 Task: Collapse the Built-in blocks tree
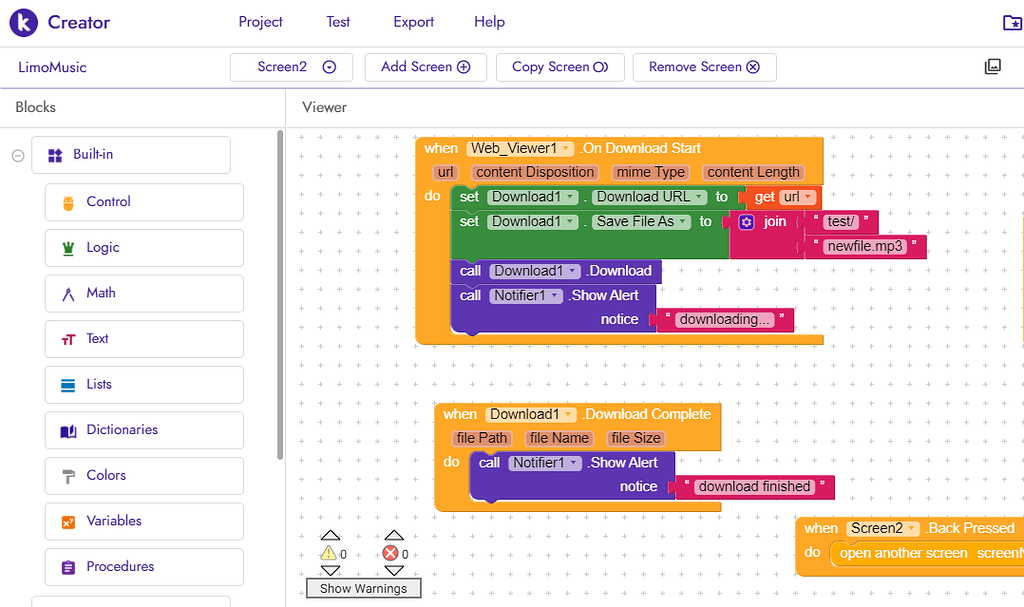17,155
